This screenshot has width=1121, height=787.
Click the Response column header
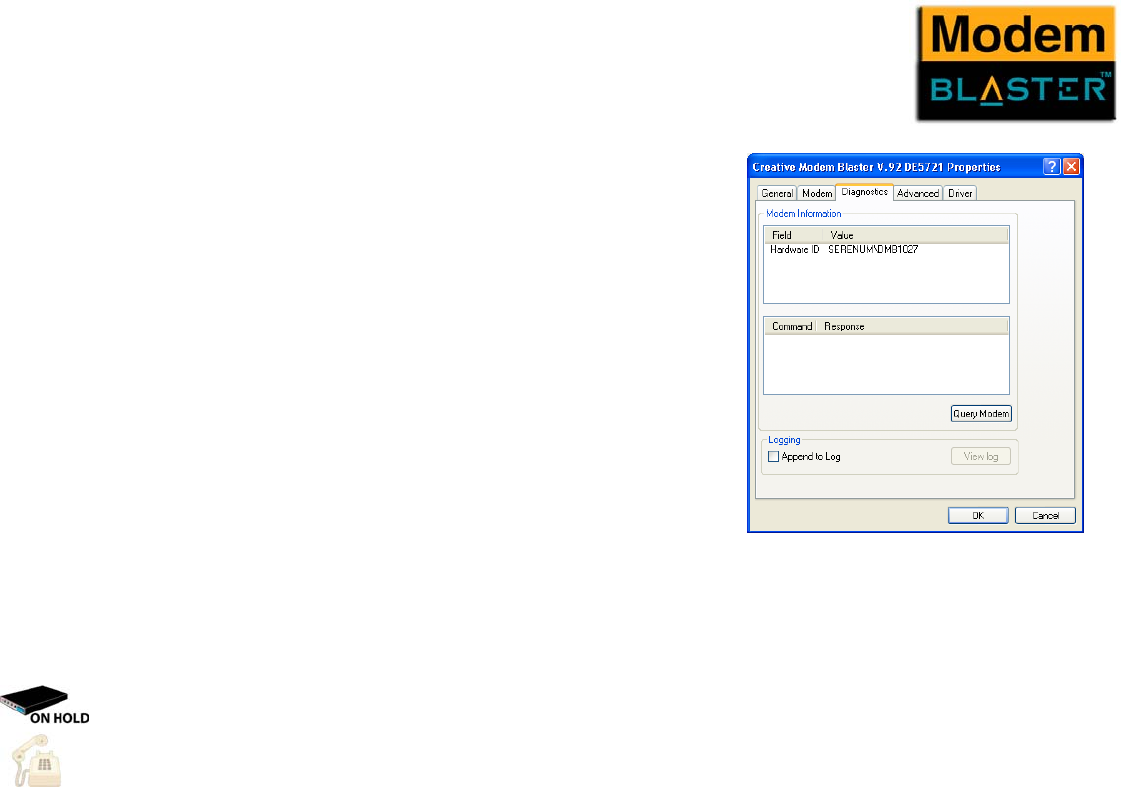click(x=912, y=326)
